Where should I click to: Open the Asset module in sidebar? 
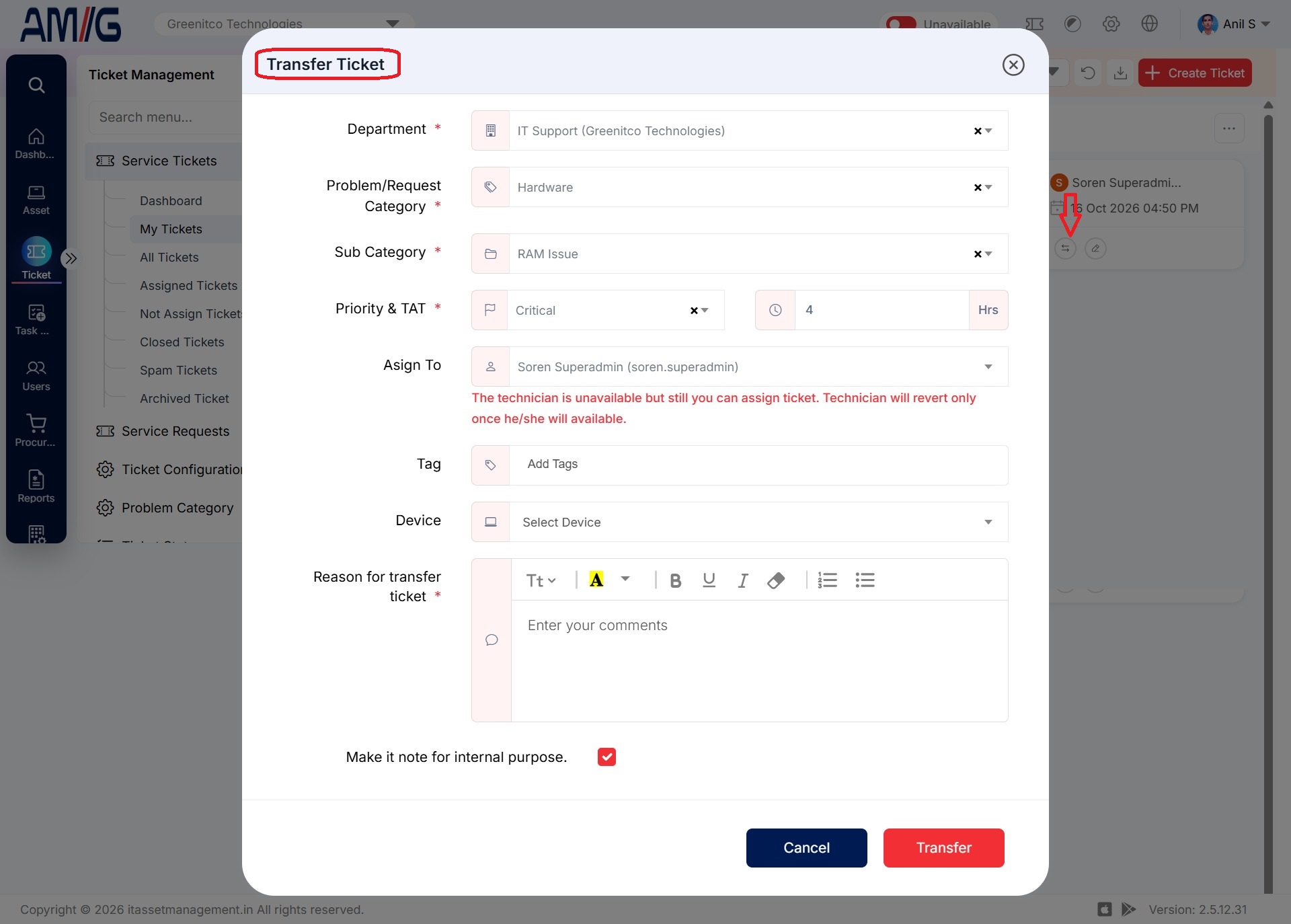(x=36, y=200)
